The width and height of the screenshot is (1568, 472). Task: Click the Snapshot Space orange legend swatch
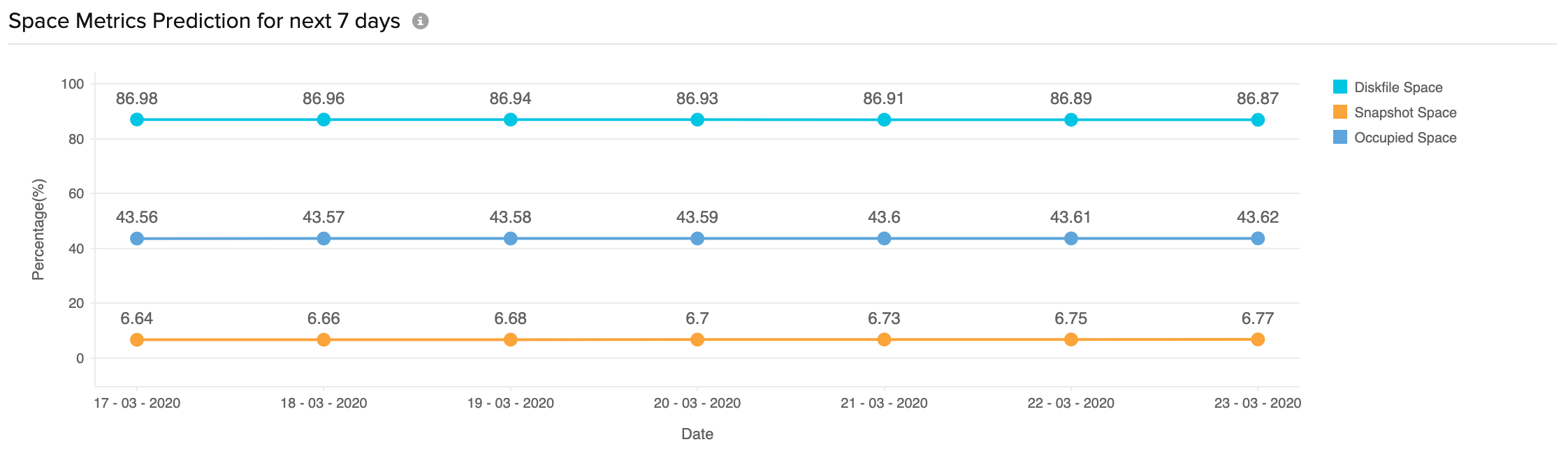tap(1340, 112)
